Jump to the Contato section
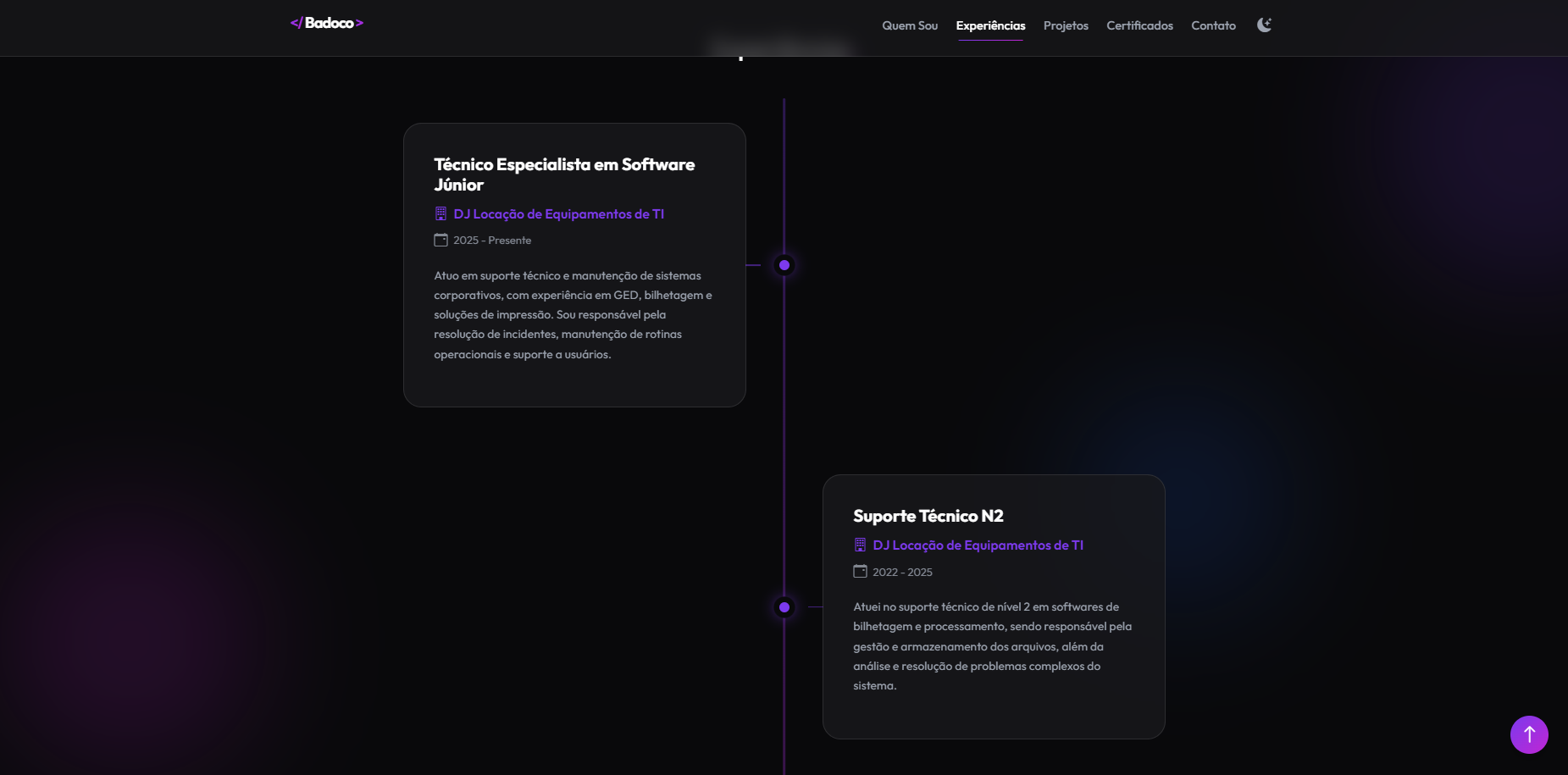This screenshot has width=1568, height=775. coord(1213,25)
